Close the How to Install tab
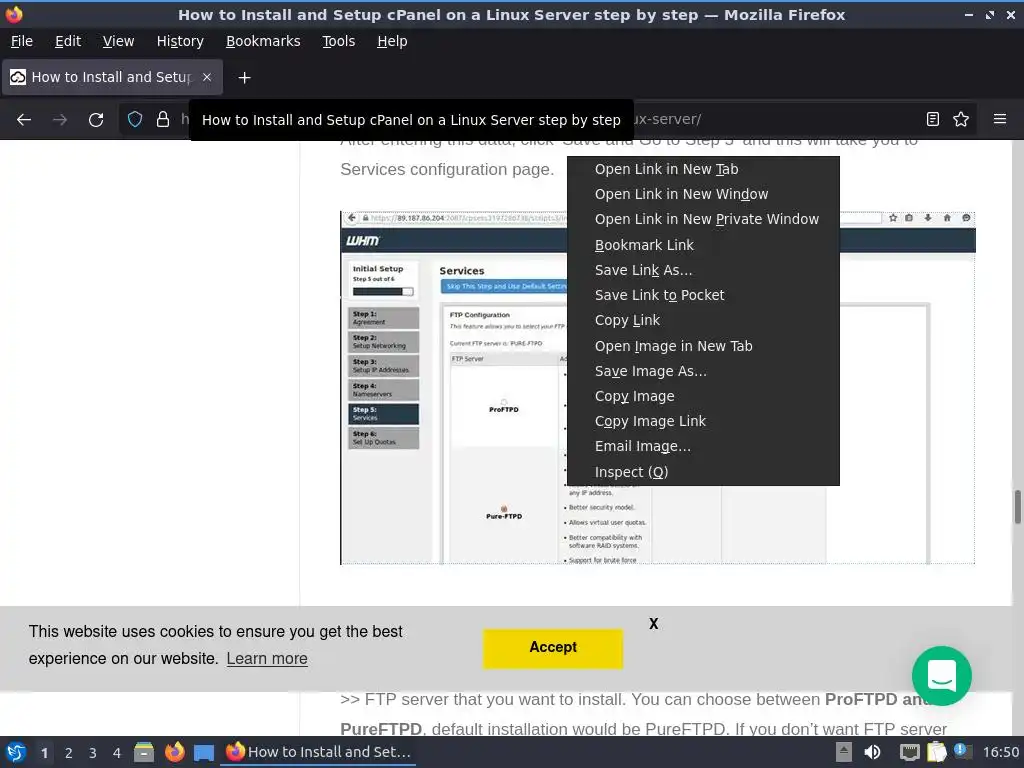The height and width of the screenshot is (768, 1024). pos(207,77)
